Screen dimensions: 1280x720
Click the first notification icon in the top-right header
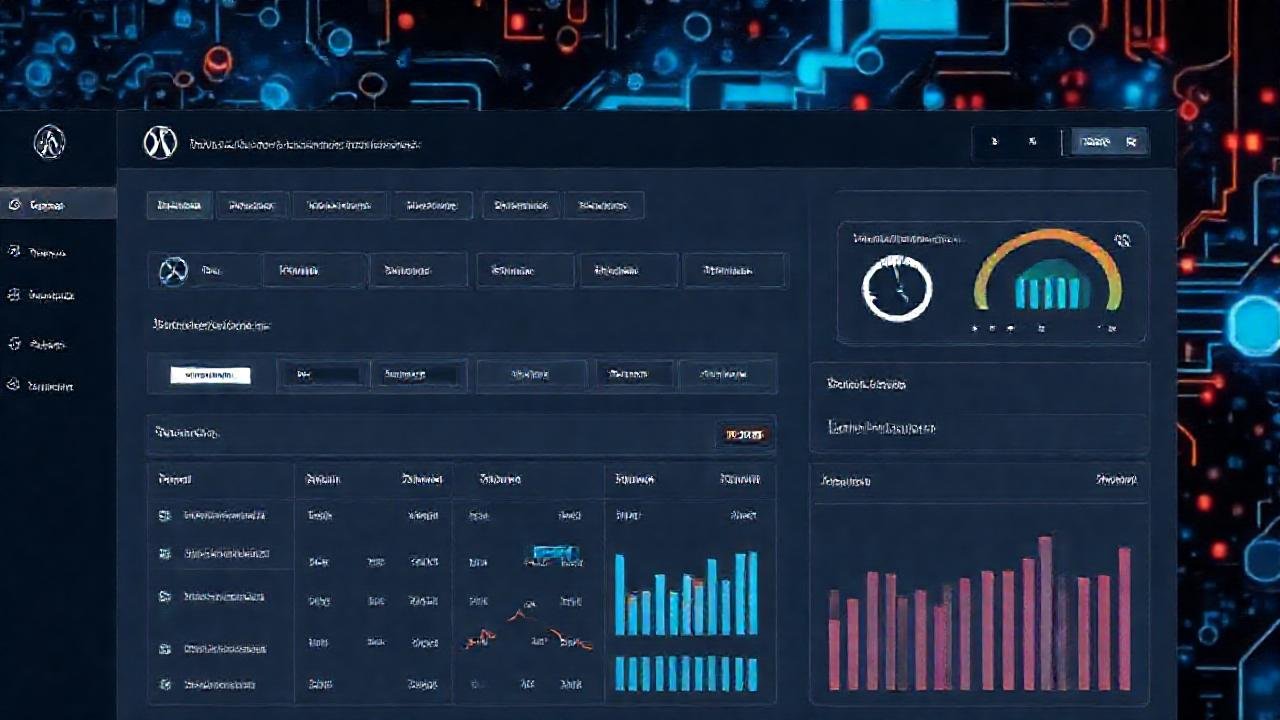(x=994, y=141)
